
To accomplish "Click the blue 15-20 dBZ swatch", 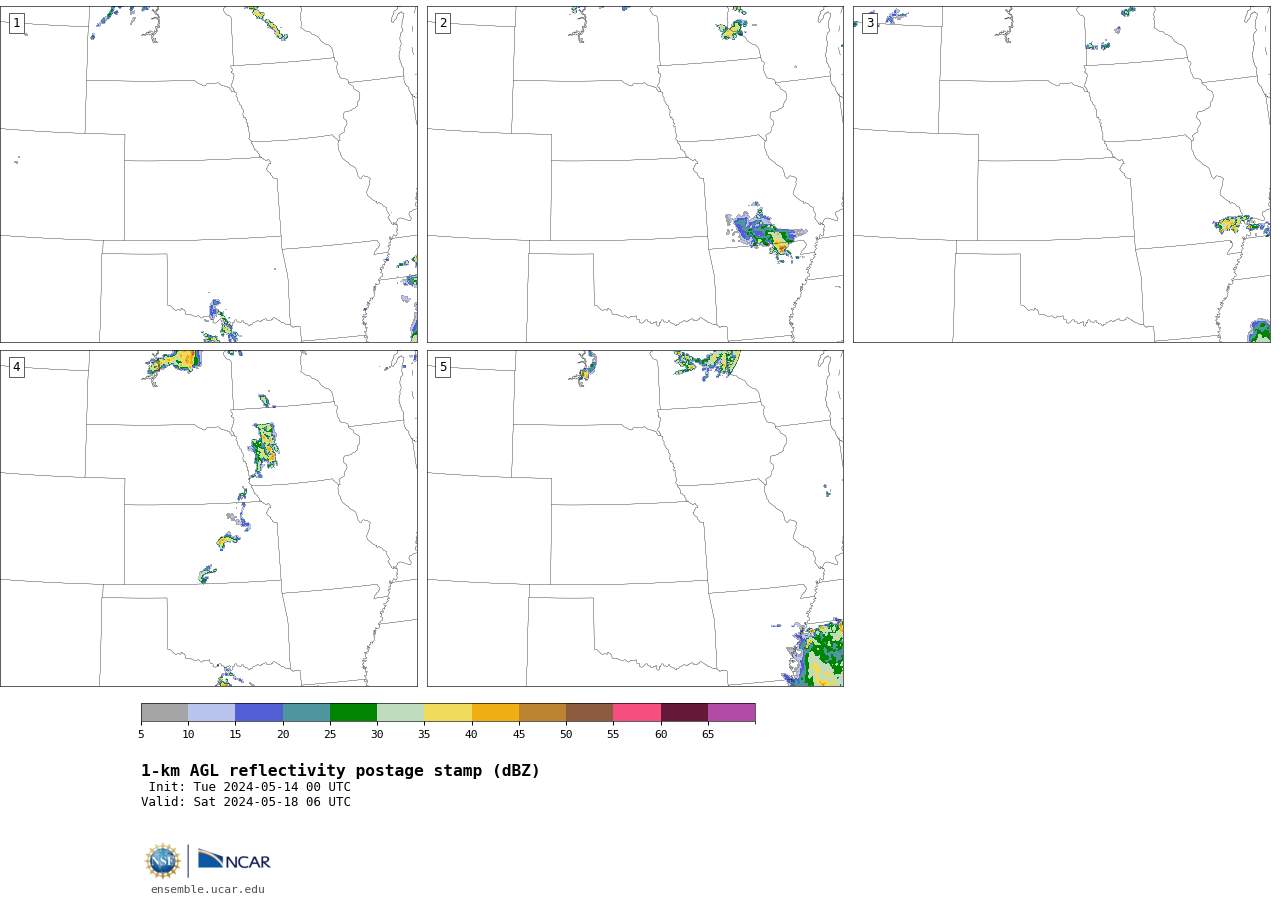I will (x=259, y=713).
